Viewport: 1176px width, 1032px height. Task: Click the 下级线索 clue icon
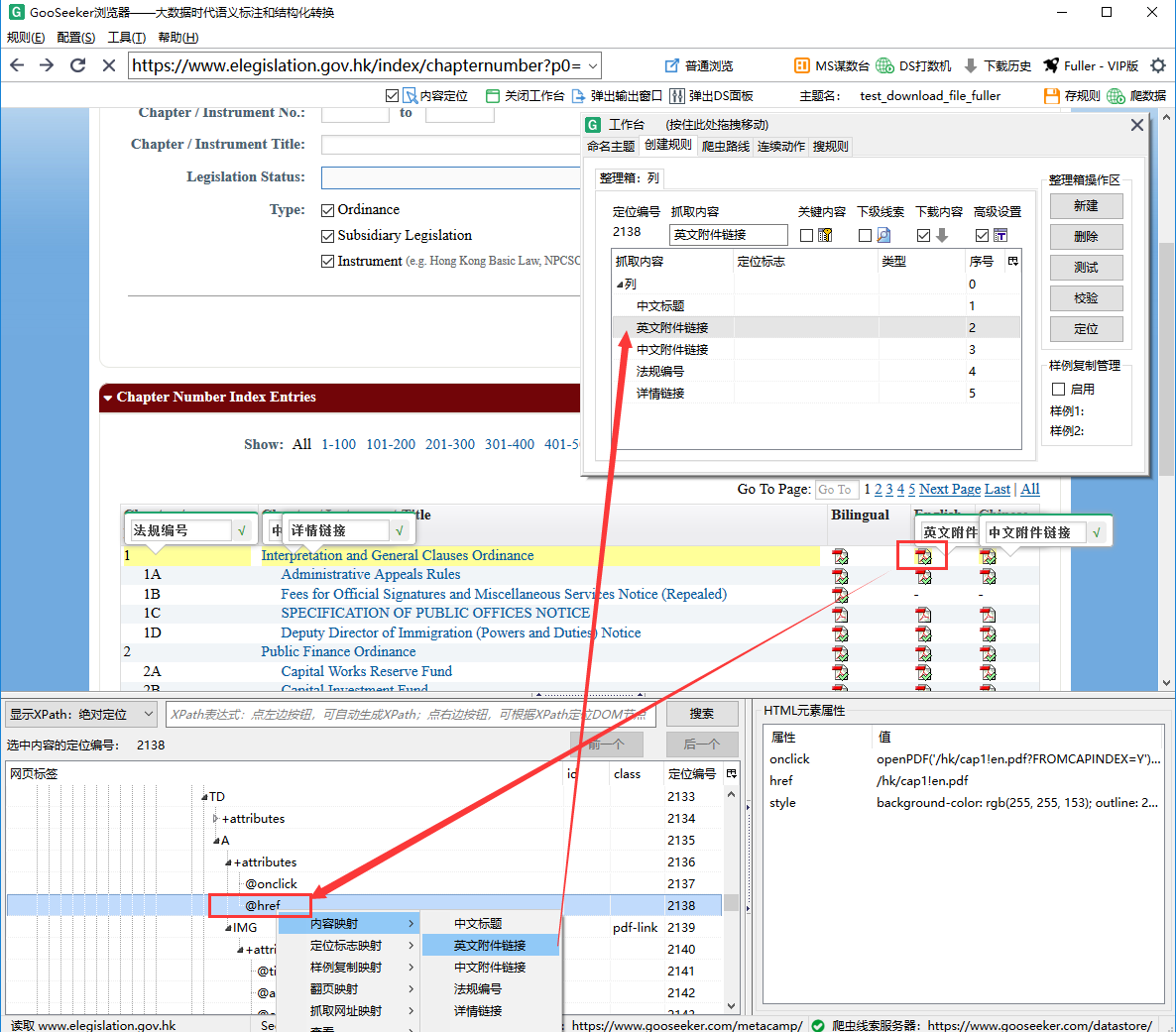click(883, 236)
